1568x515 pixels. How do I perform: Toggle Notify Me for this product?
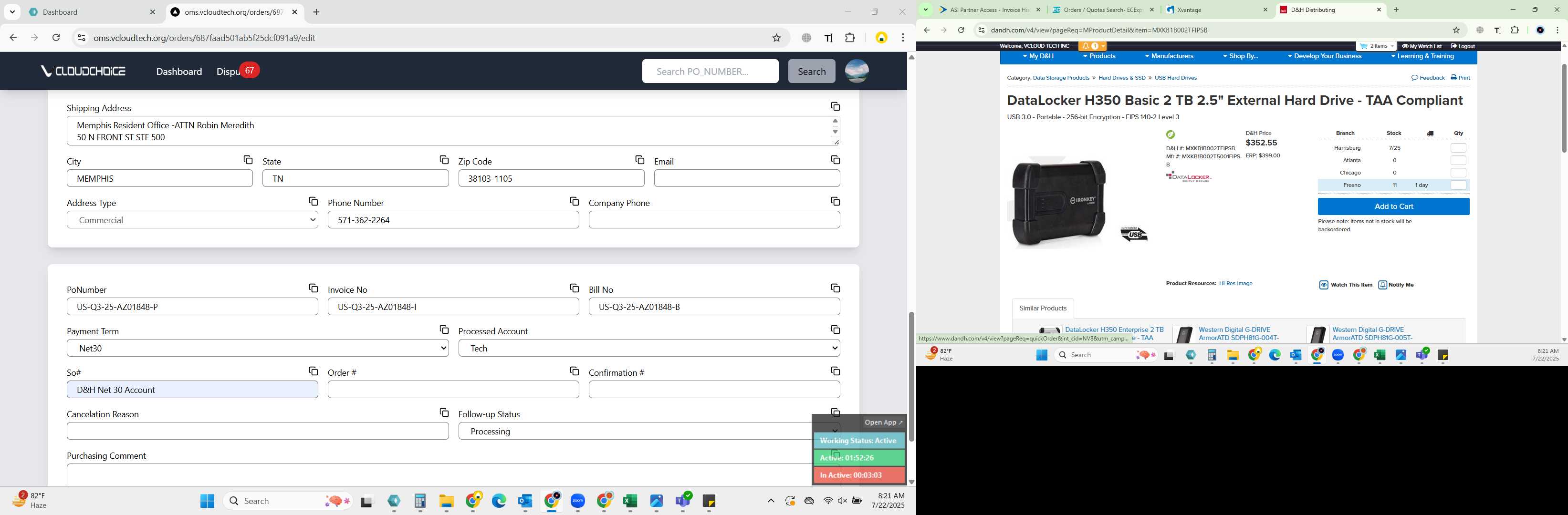coord(1396,285)
